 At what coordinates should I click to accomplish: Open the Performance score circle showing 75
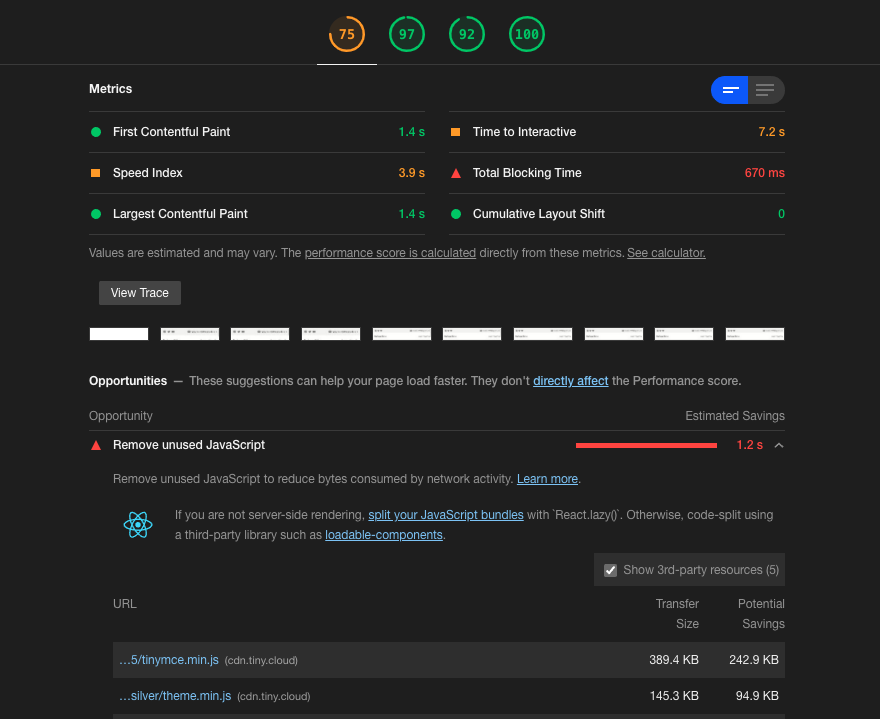pyautogui.click(x=346, y=33)
